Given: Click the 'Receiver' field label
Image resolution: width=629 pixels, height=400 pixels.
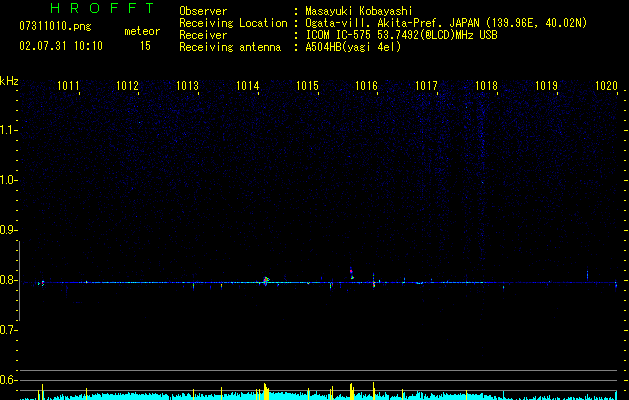Looking at the screenshot, I should [203, 35].
